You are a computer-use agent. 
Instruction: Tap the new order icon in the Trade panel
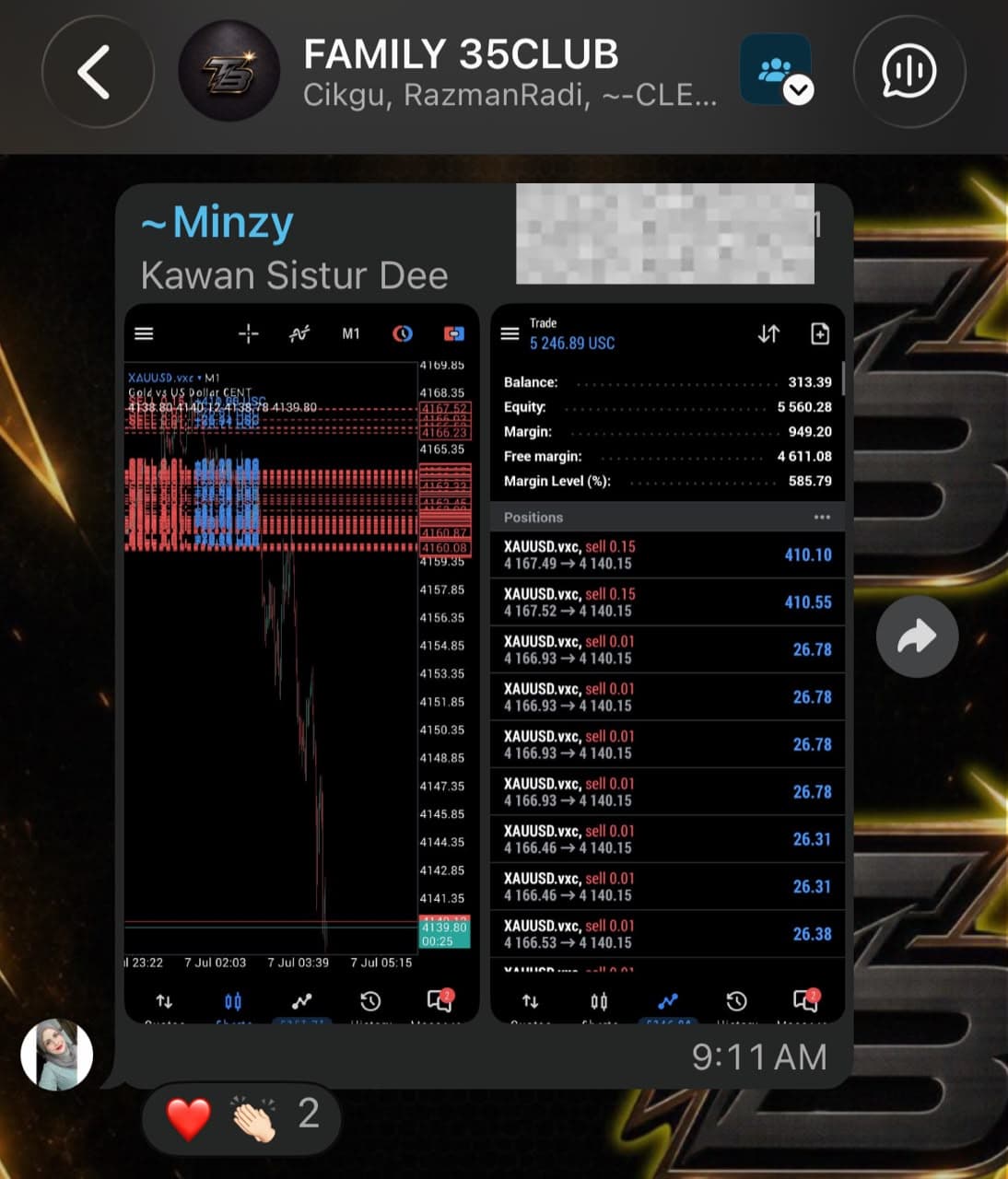pos(820,333)
